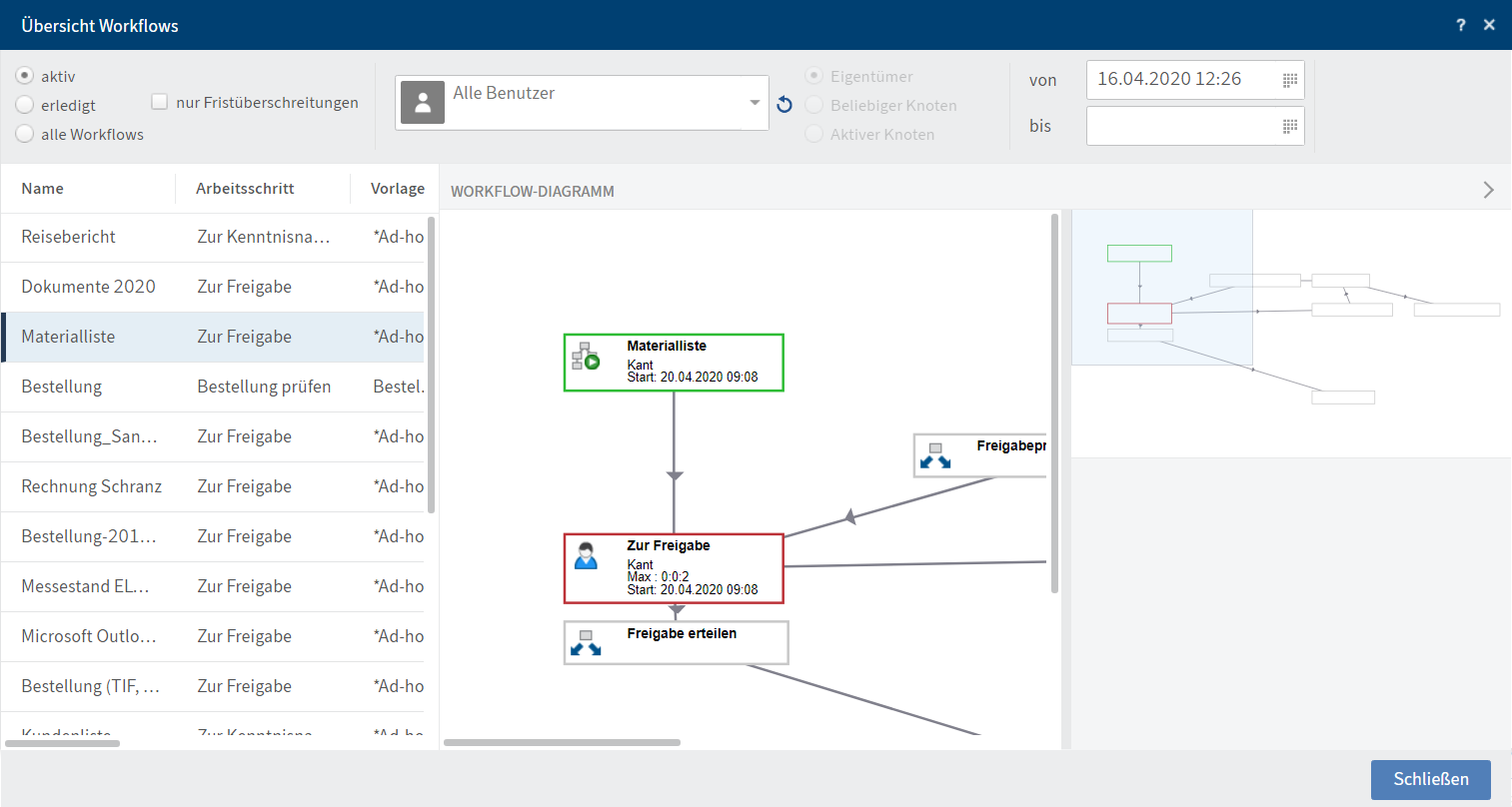Viewport: 1512px width, 807px height.
Task: Click the diagram vertical scrollbar
Action: tap(1054, 403)
